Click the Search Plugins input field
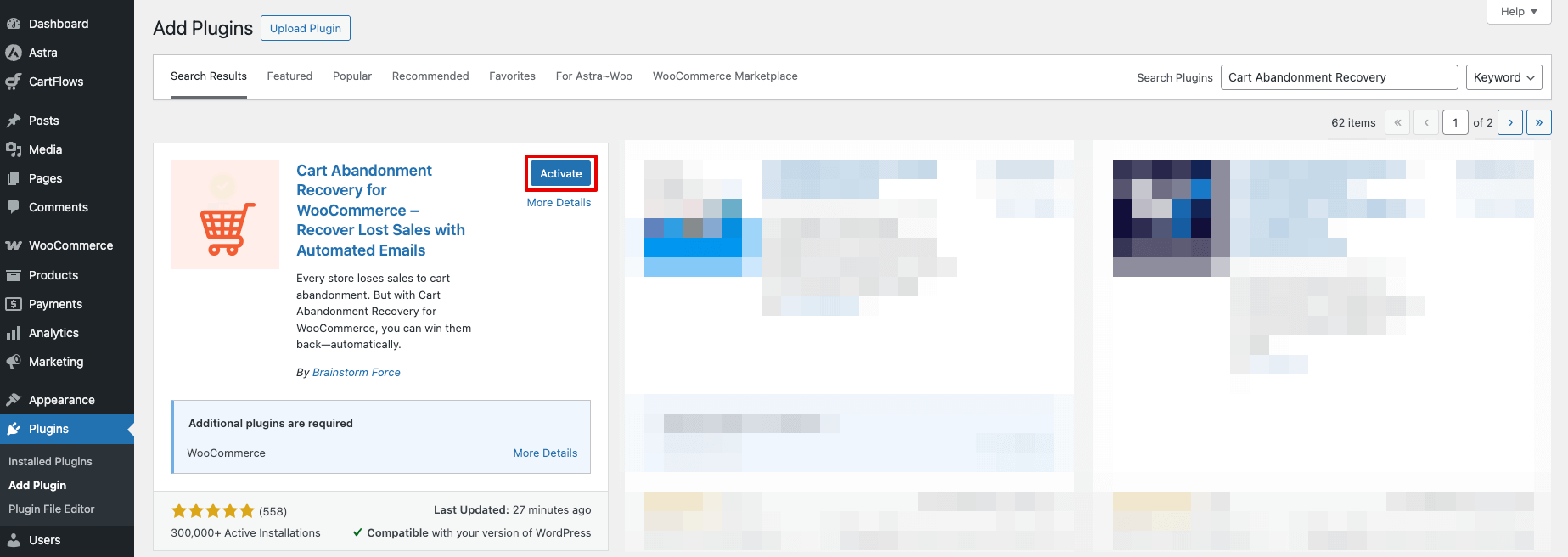Image resolution: width=1568 pixels, height=557 pixels. (1339, 77)
